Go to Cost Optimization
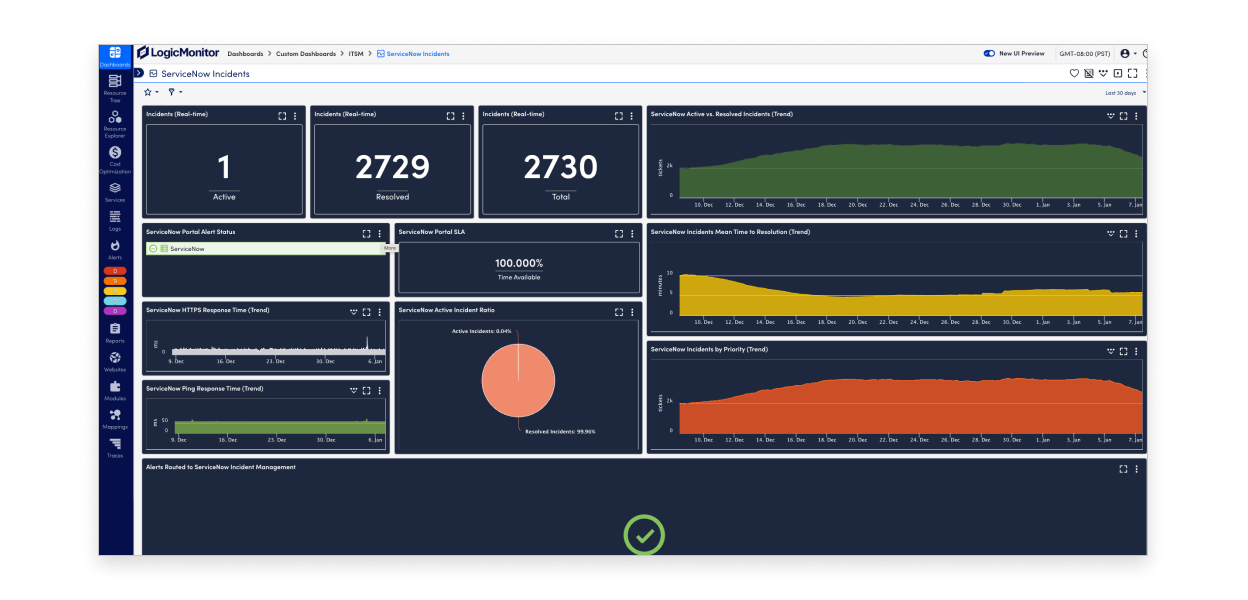Screen dimensions: 1248x600 pyautogui.click(x=115, y=158)
